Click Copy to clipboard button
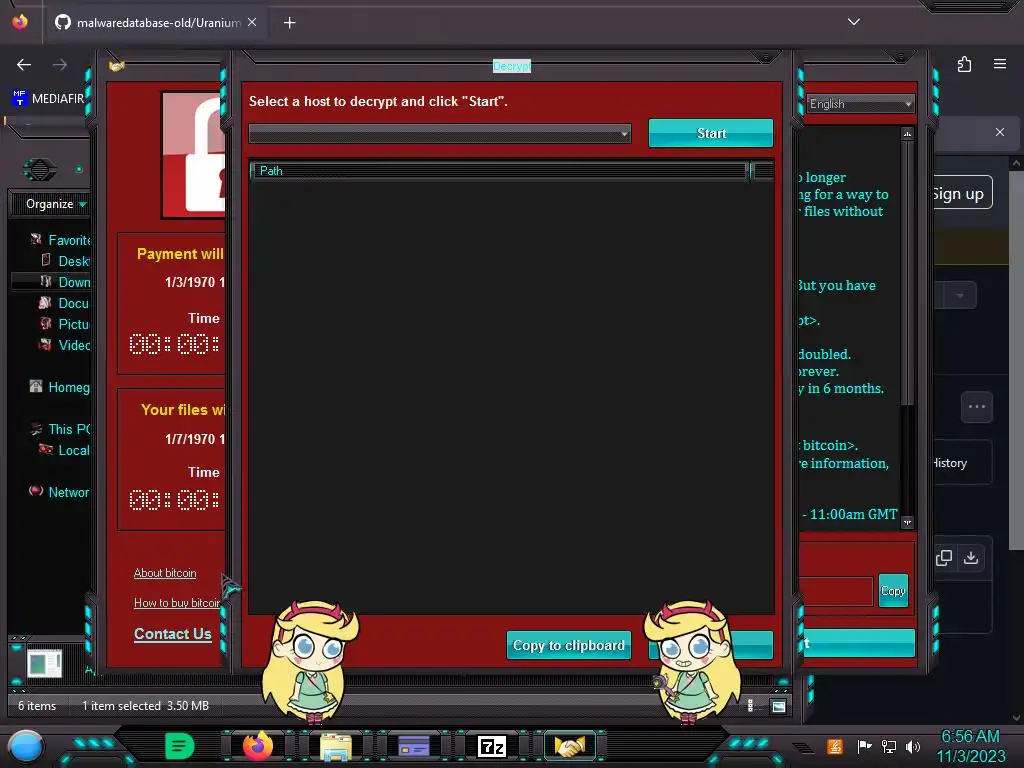 click(568, 645)
